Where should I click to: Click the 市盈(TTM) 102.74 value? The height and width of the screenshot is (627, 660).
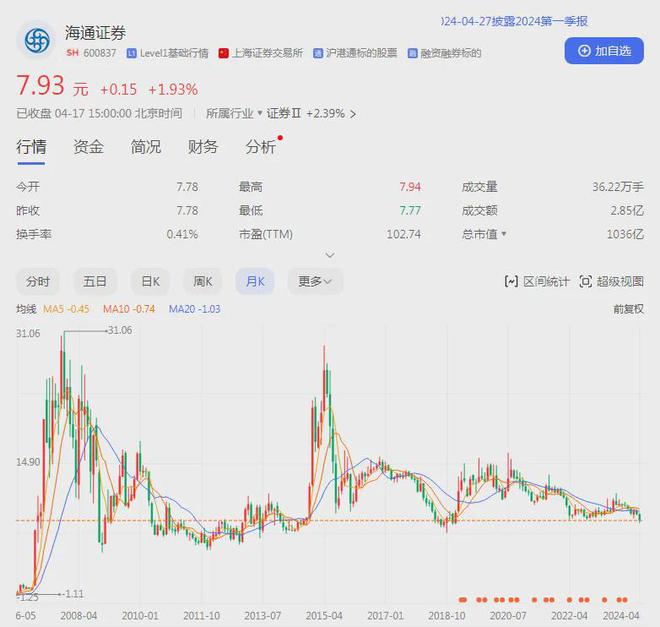[404, 234]
